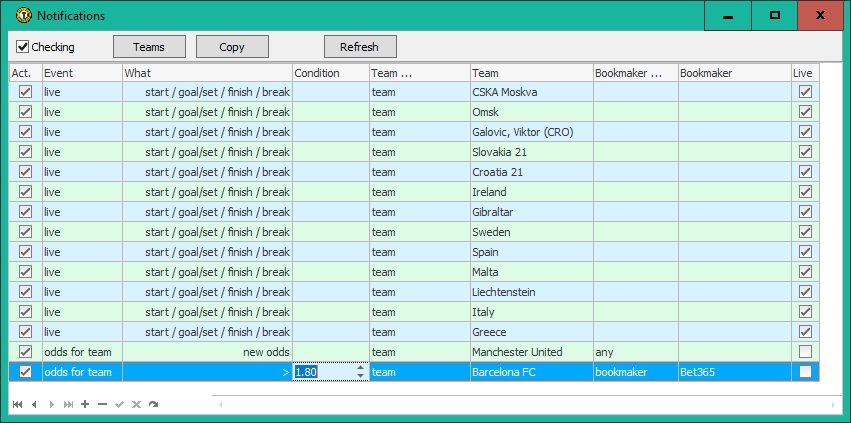
Task: Sort by Team column header
Action: [x=530, y=73]
